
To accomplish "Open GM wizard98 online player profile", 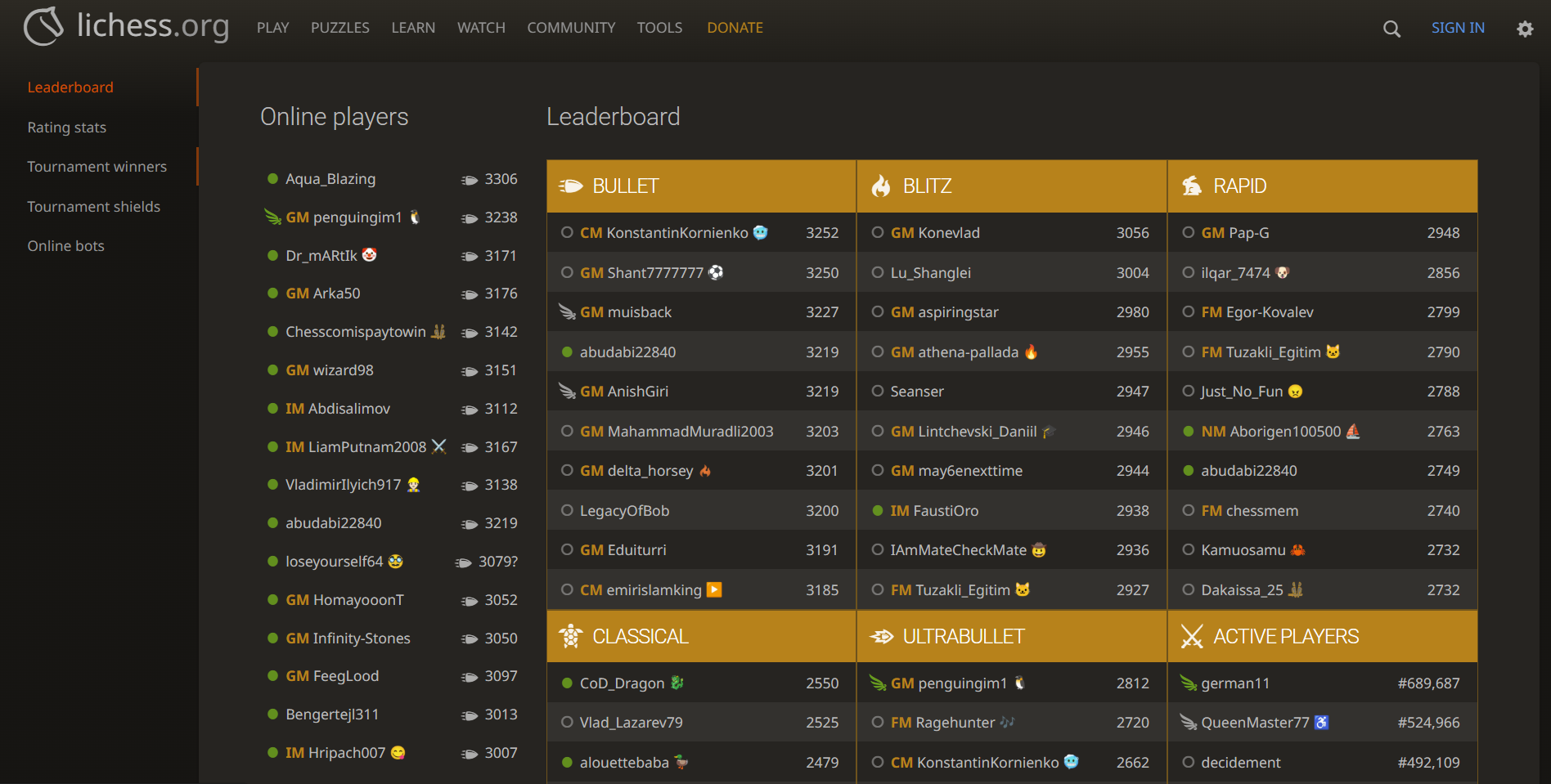I will 329,370.
